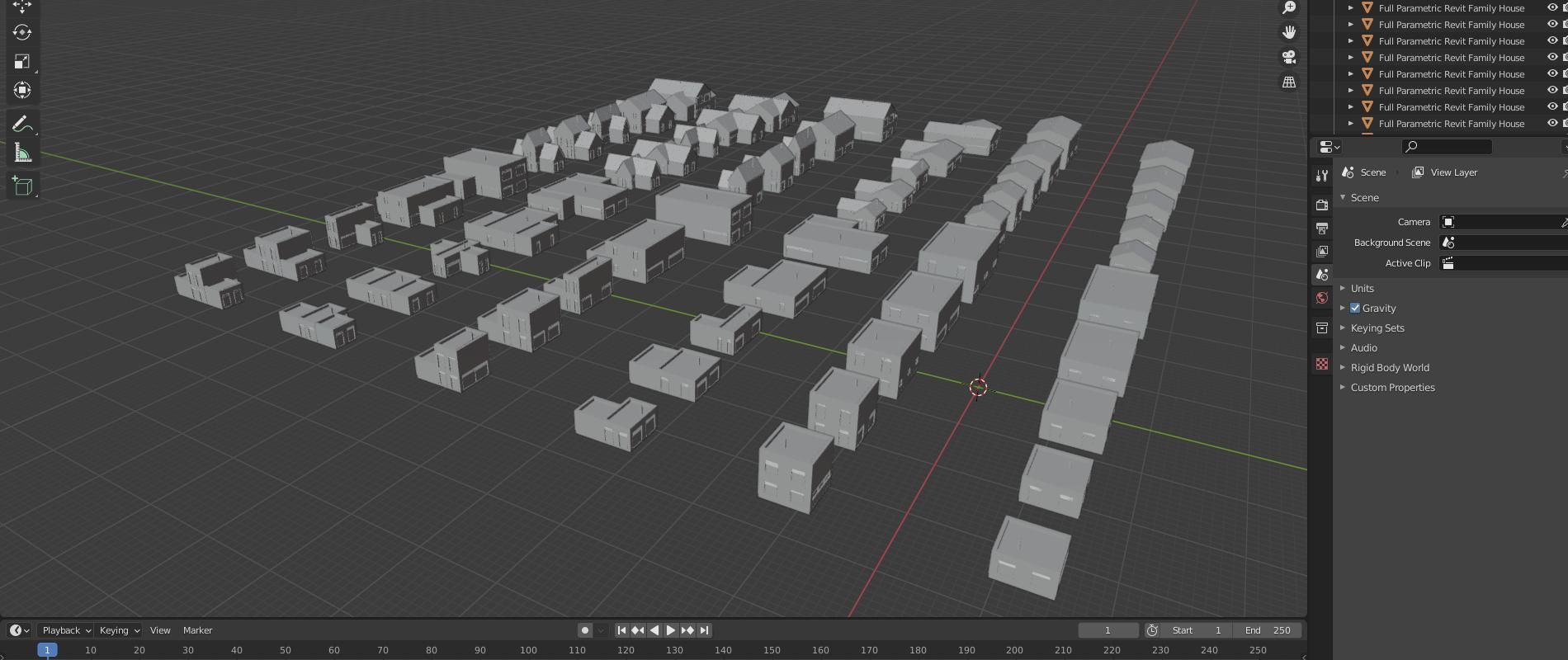Open the properties editor type dropdown

click(1329, 147)
